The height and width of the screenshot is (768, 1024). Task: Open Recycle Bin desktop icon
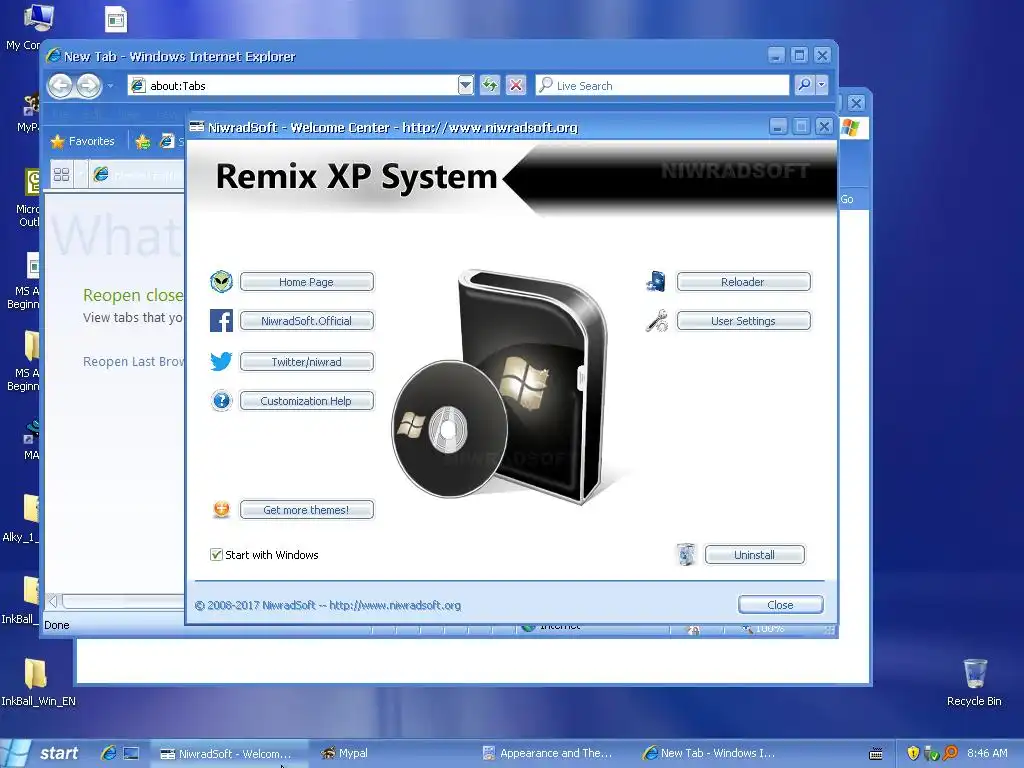pyautogui.click(x=974, y=682)
